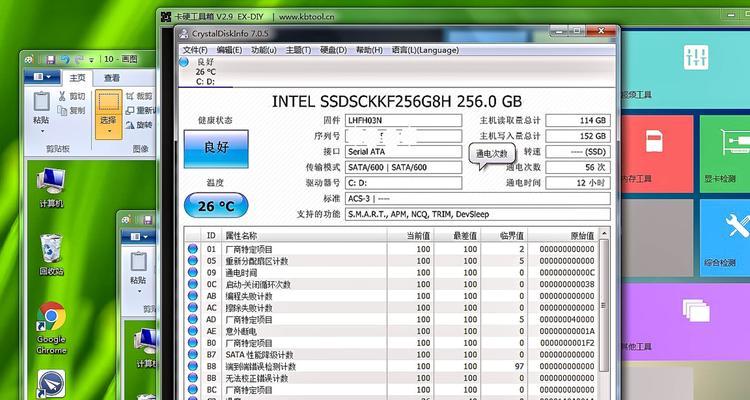The image size is (750, 400).
Task: Select the row 无法校正错误计数
Action: [x=392, y=378]
